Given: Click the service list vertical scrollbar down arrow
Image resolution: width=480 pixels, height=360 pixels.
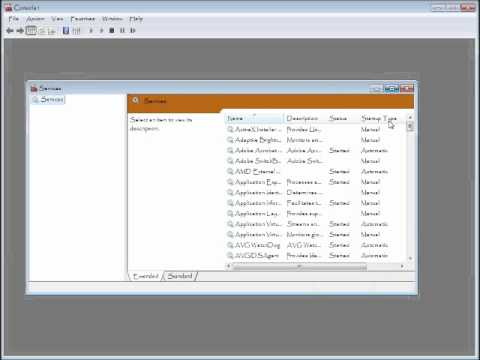Looking at the screenshot, I should (410, 258).
